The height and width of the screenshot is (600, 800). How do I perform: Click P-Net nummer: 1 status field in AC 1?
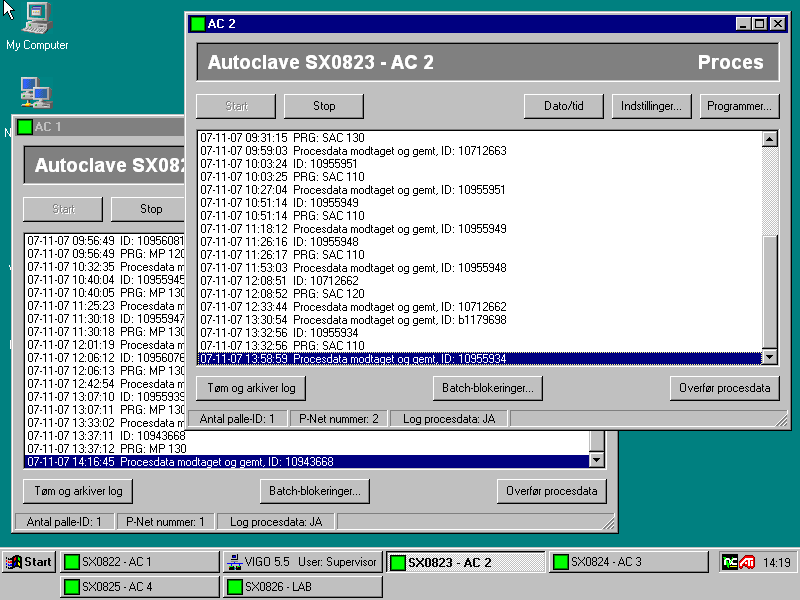pyautogui.click(x=165, y=522)
